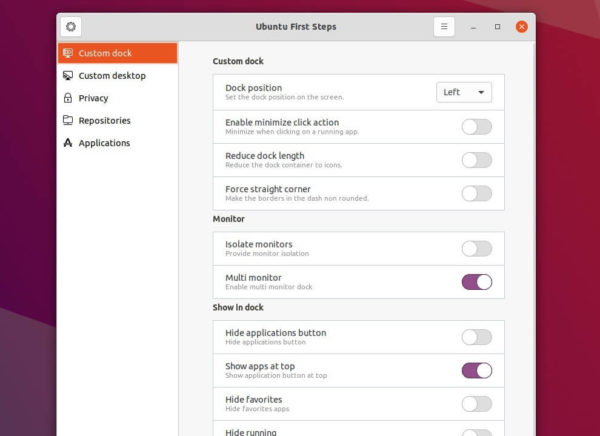The width and height of the screenshot is (600, 436).
Task: Click the Dock position label
Action: [x=253, y=88]
